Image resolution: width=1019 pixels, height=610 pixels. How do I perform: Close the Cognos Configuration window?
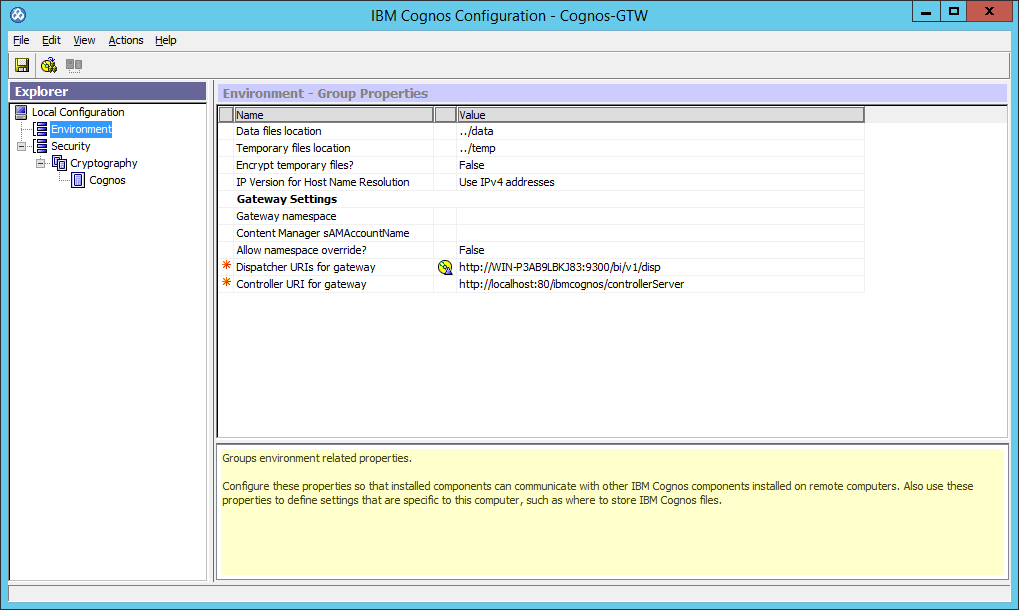coord(989,12)
